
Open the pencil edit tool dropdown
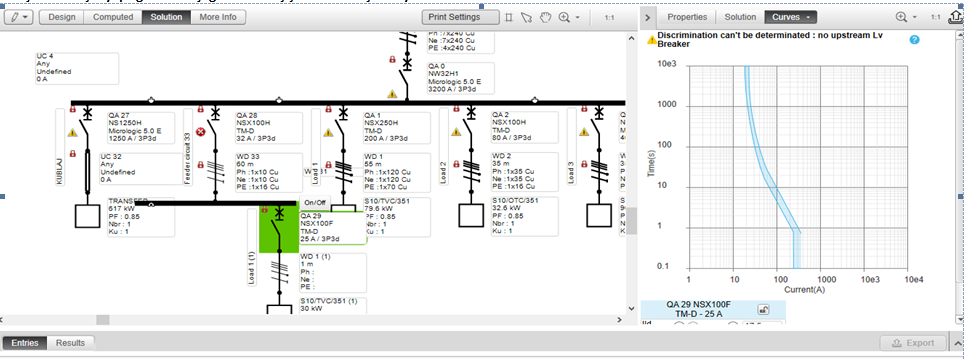tap(18, 17)
